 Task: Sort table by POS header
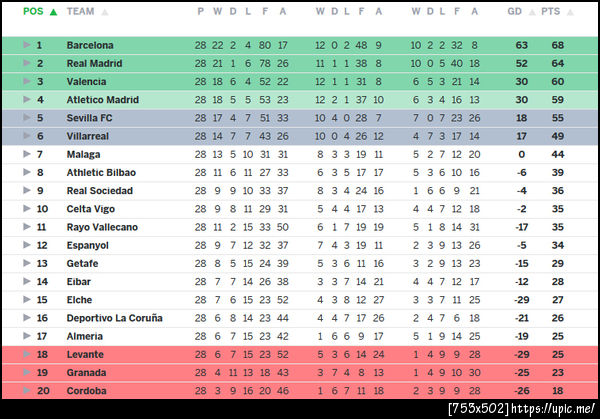[33, 12]
